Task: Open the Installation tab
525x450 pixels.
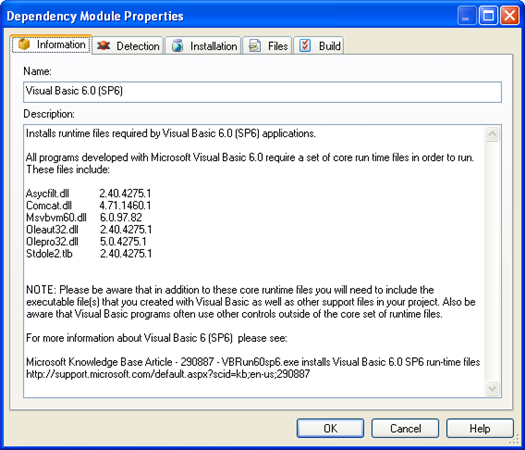Action: tap(203, 46)
